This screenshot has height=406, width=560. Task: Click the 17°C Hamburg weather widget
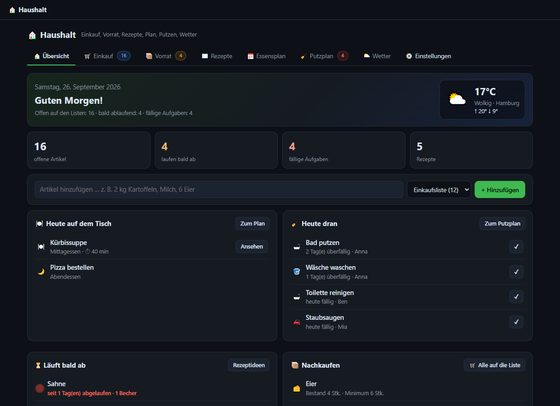pos(482,100)
